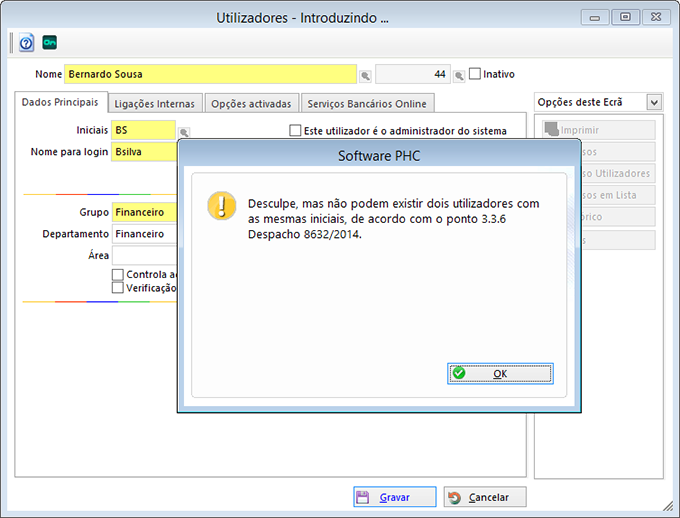
Task: Tick the Controla checkbox
Action: (118, 275)
